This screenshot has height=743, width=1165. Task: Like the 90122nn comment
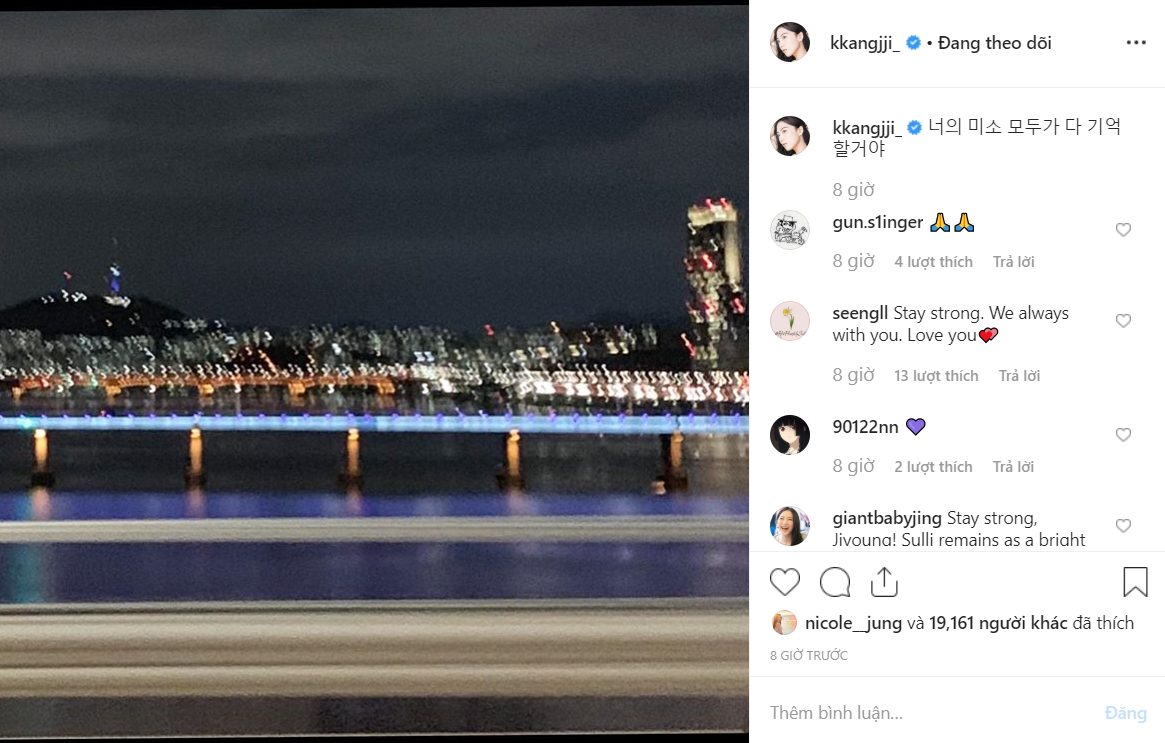(x=1123, y=435)
